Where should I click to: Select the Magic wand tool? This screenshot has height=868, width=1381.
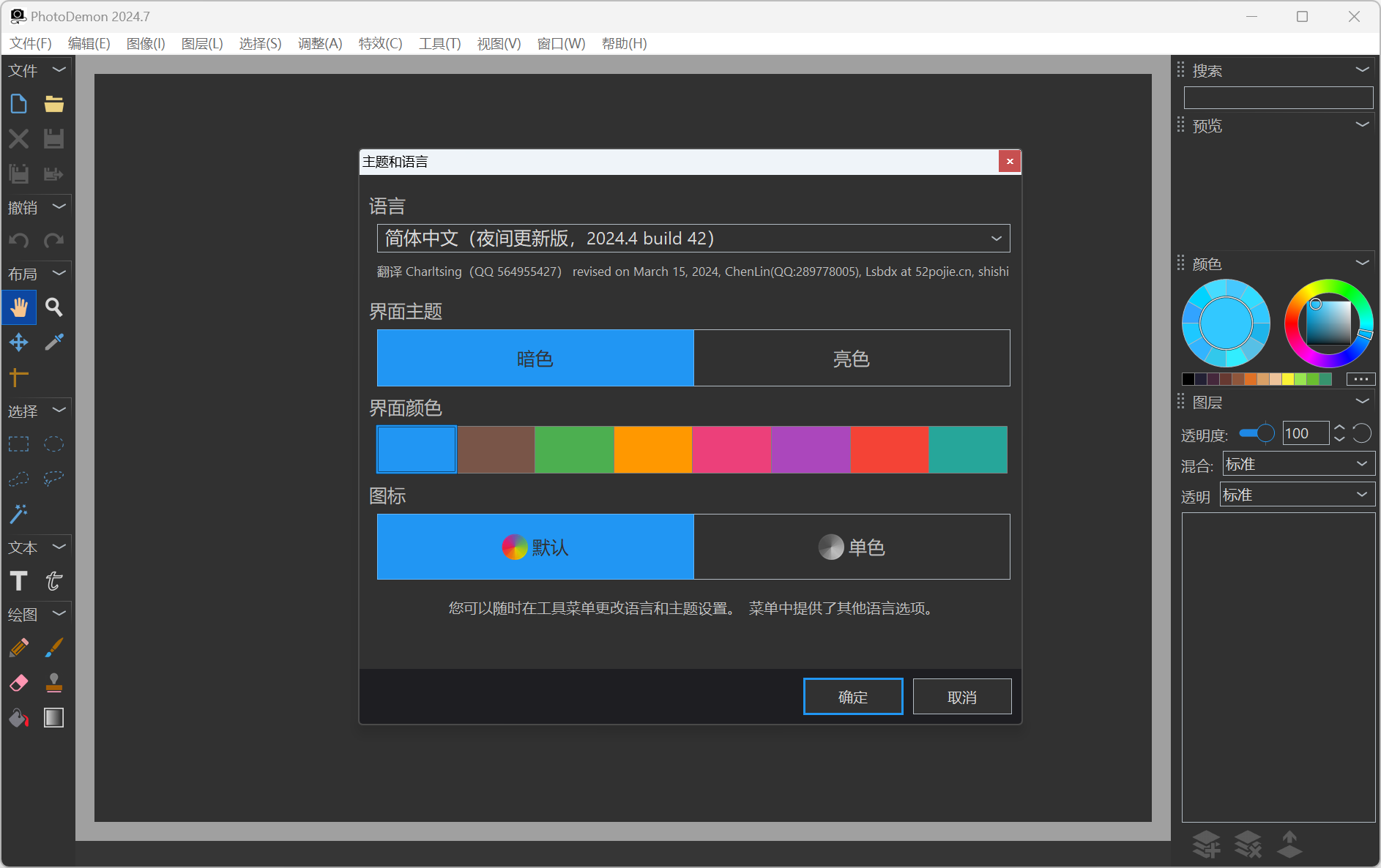pyautogui.click(x=19, y=514)
